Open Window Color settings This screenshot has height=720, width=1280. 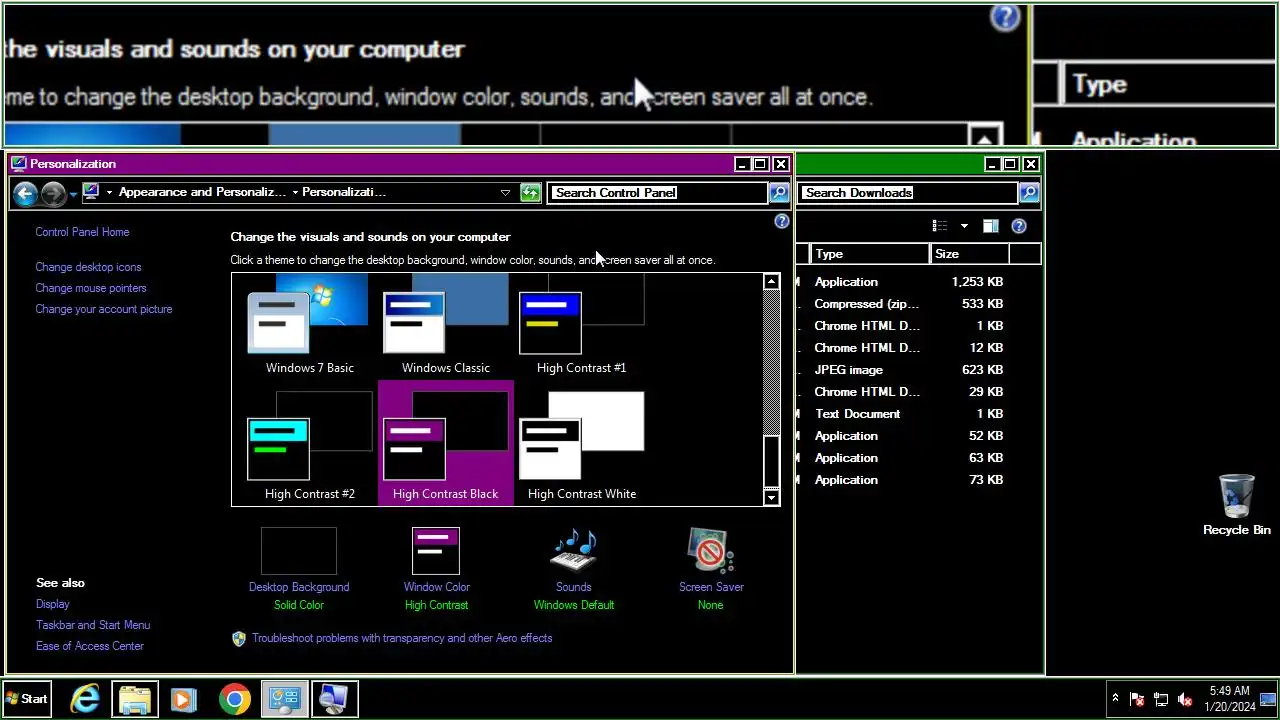(x=436, y=568)
